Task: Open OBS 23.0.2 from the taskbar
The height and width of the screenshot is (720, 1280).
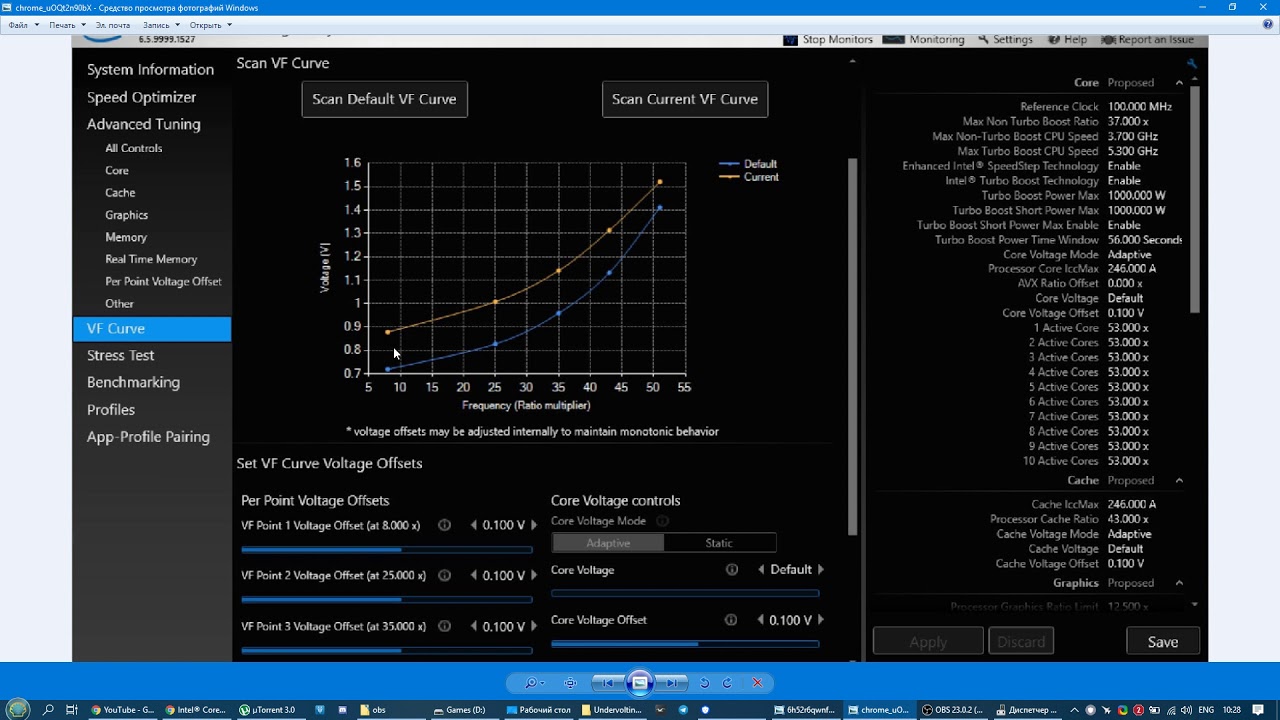Action: [x=954, y=710]
